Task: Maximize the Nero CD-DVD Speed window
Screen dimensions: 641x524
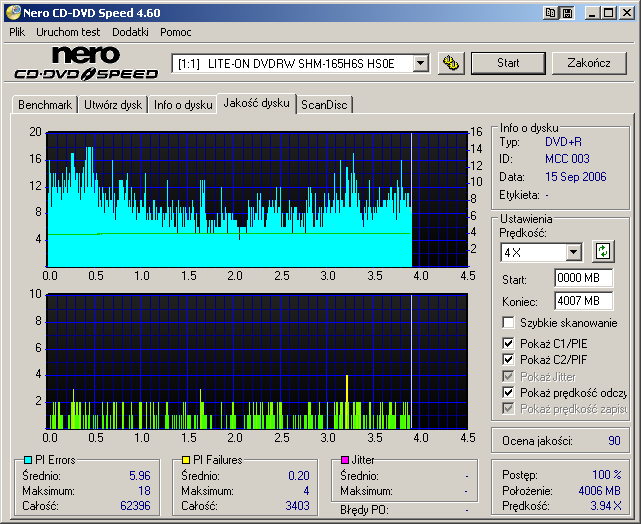Action: (x=608, y=13)
